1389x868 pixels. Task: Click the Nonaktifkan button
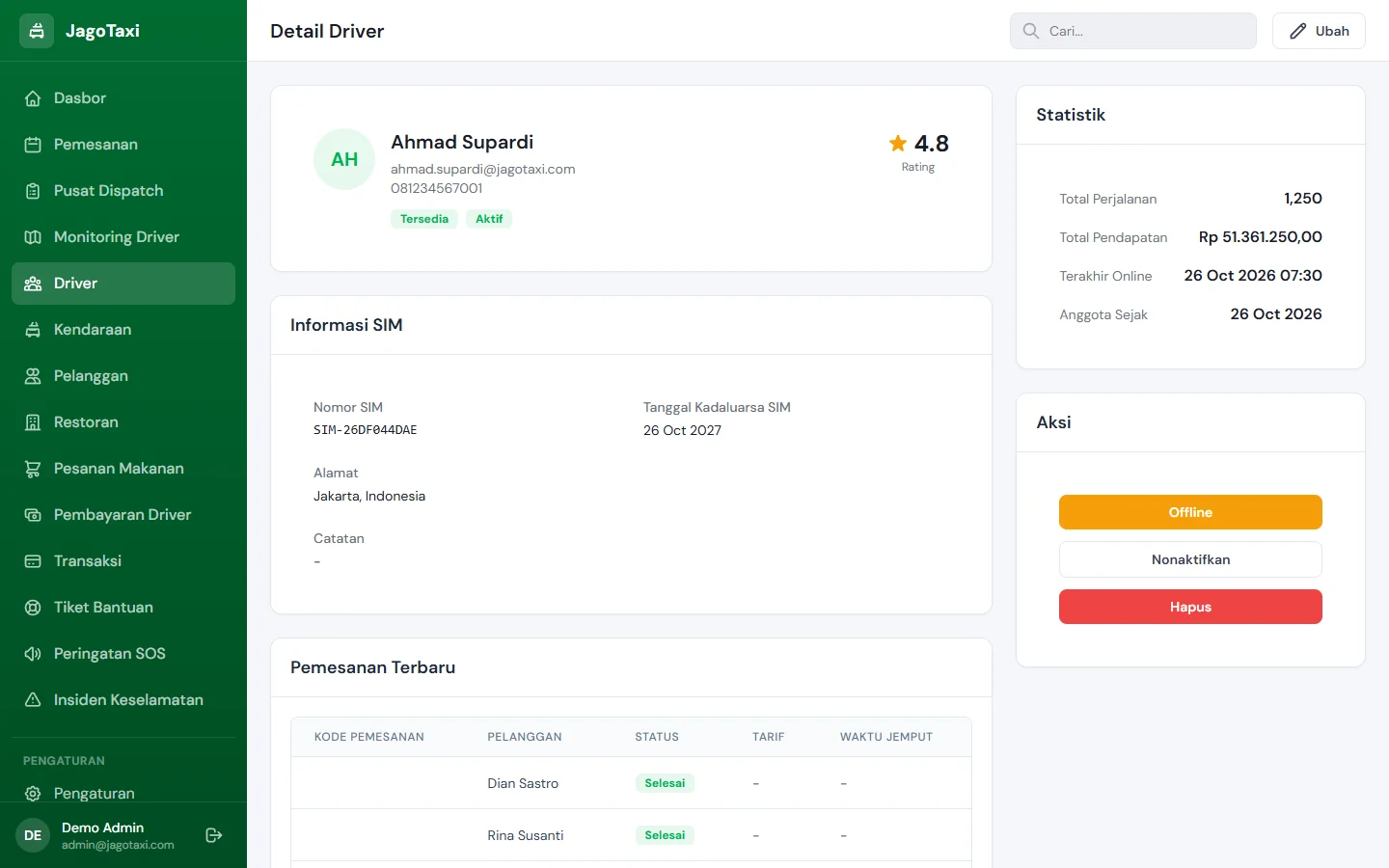1190,559
